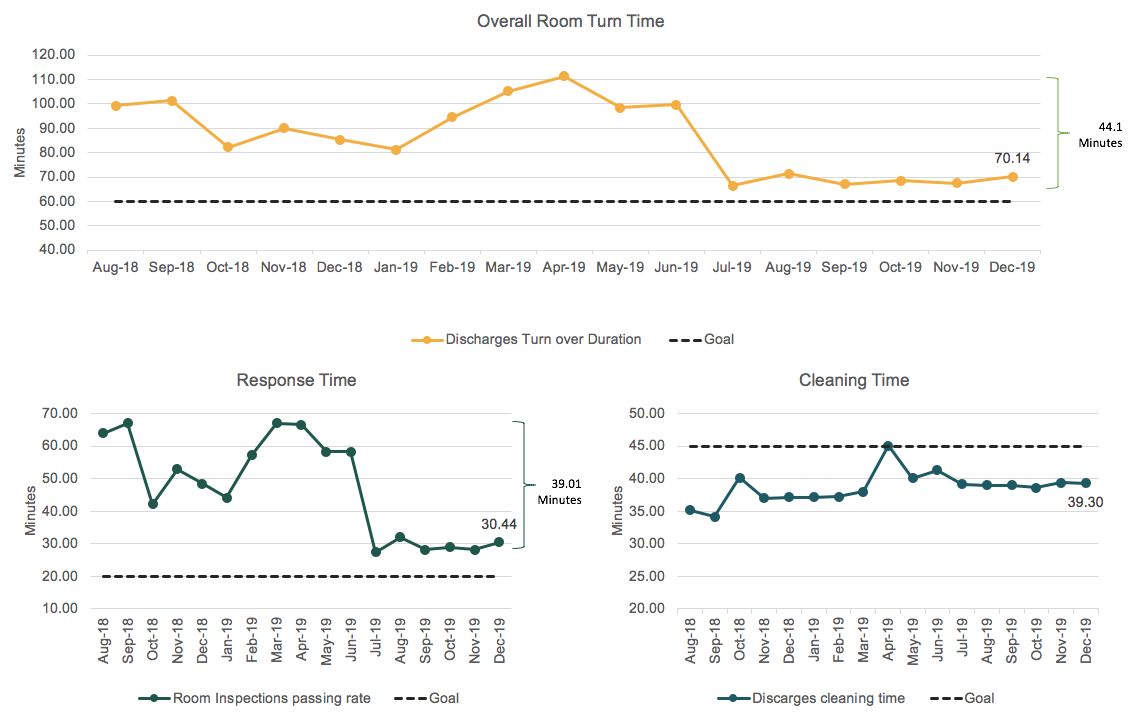The width and height of the screenshot is (1138, 722).
Task: Select the Jul-19 marker on the orange line
Action: click(x=733, y=186)
